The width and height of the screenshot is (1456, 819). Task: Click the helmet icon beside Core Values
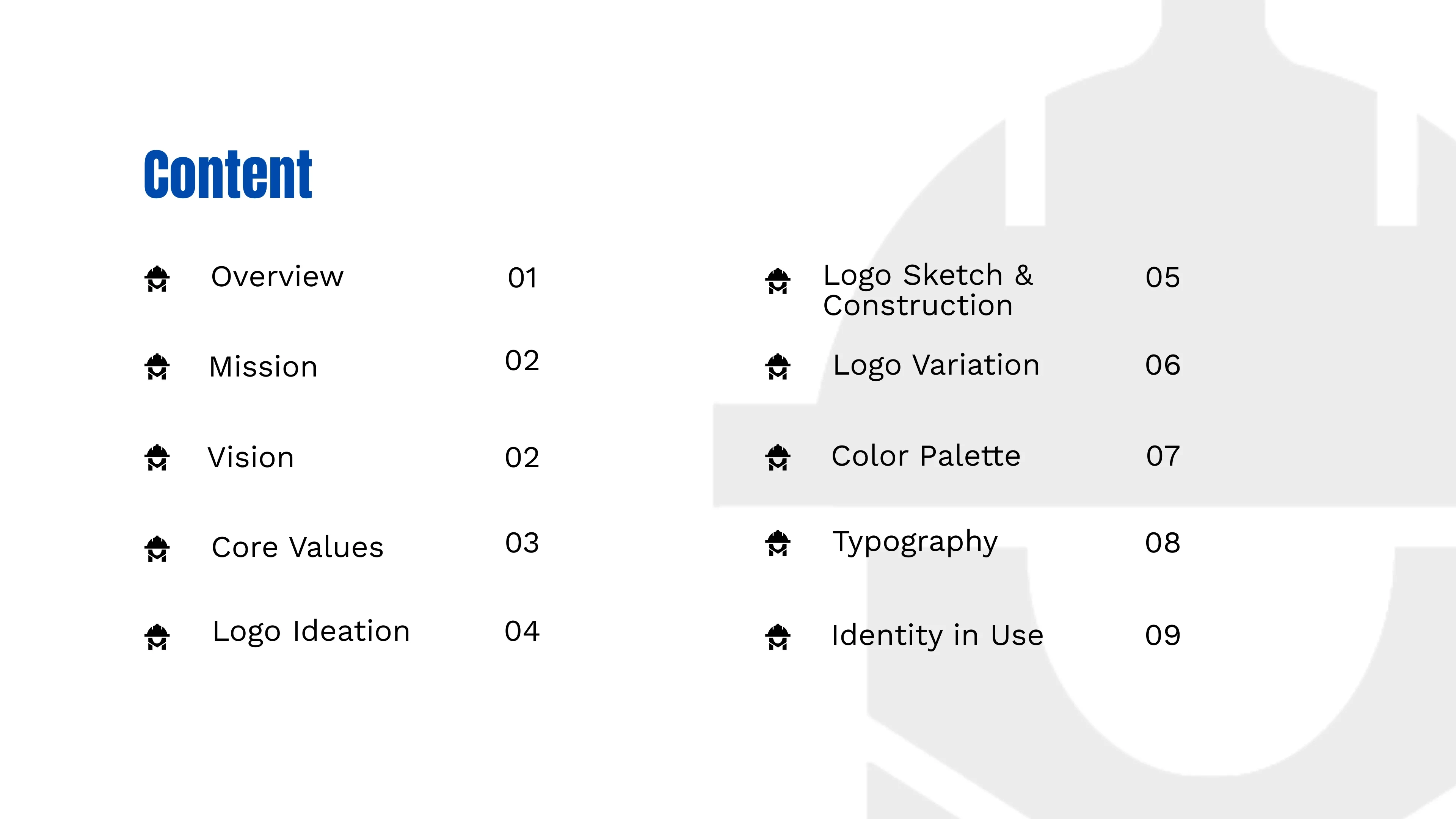[157, 549]
